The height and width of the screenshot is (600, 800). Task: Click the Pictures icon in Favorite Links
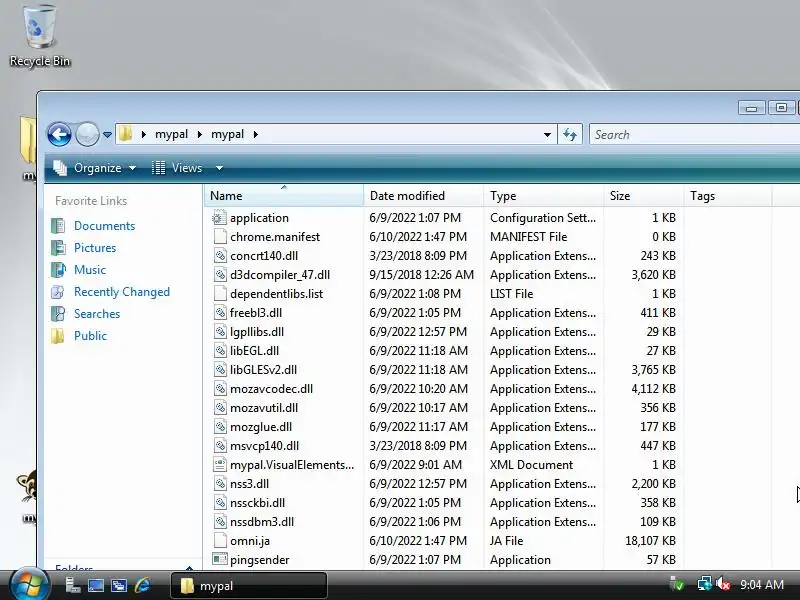point(58,247)
